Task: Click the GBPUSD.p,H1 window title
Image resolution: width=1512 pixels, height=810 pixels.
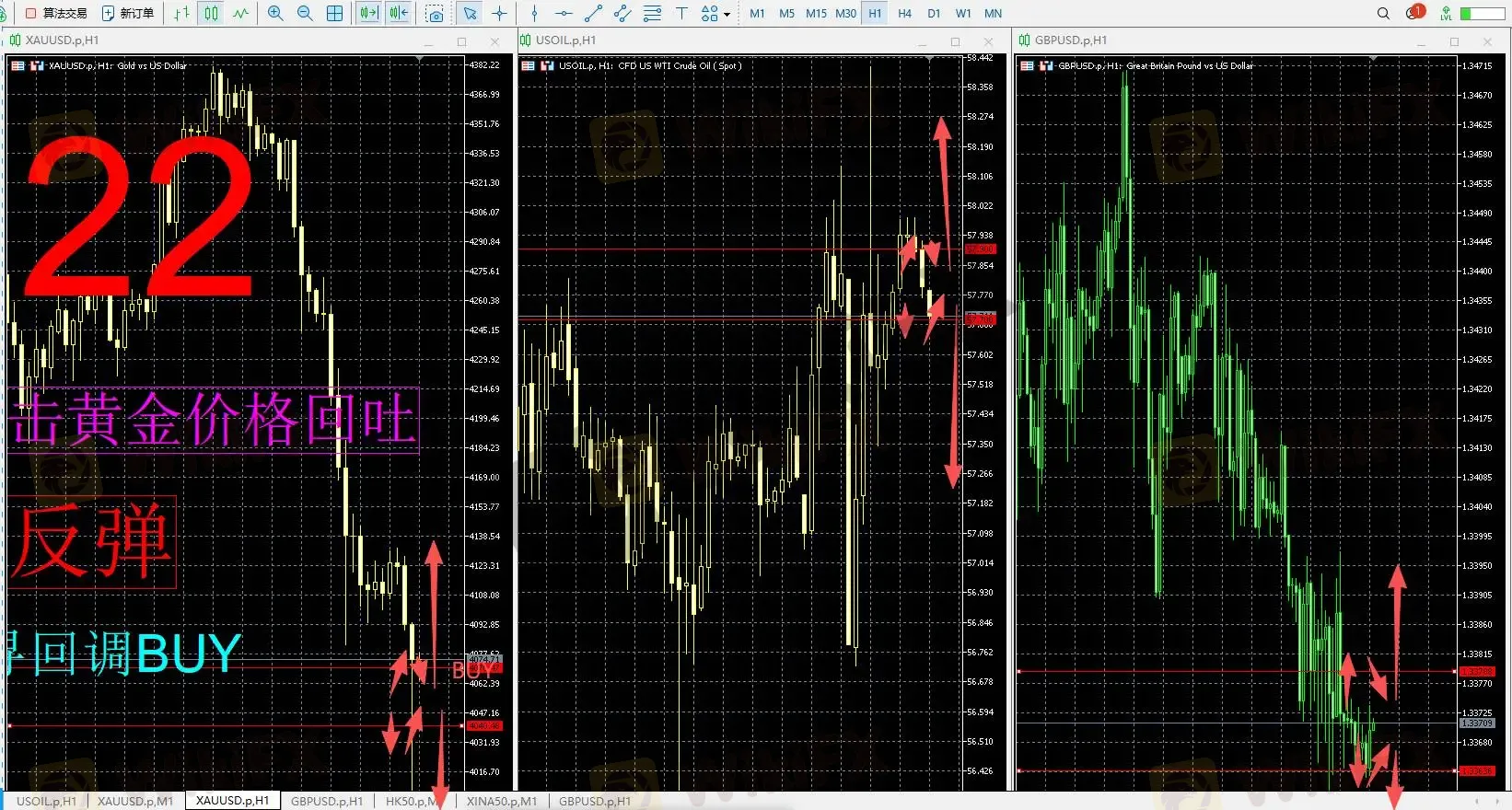Action: coord(1071,40)
